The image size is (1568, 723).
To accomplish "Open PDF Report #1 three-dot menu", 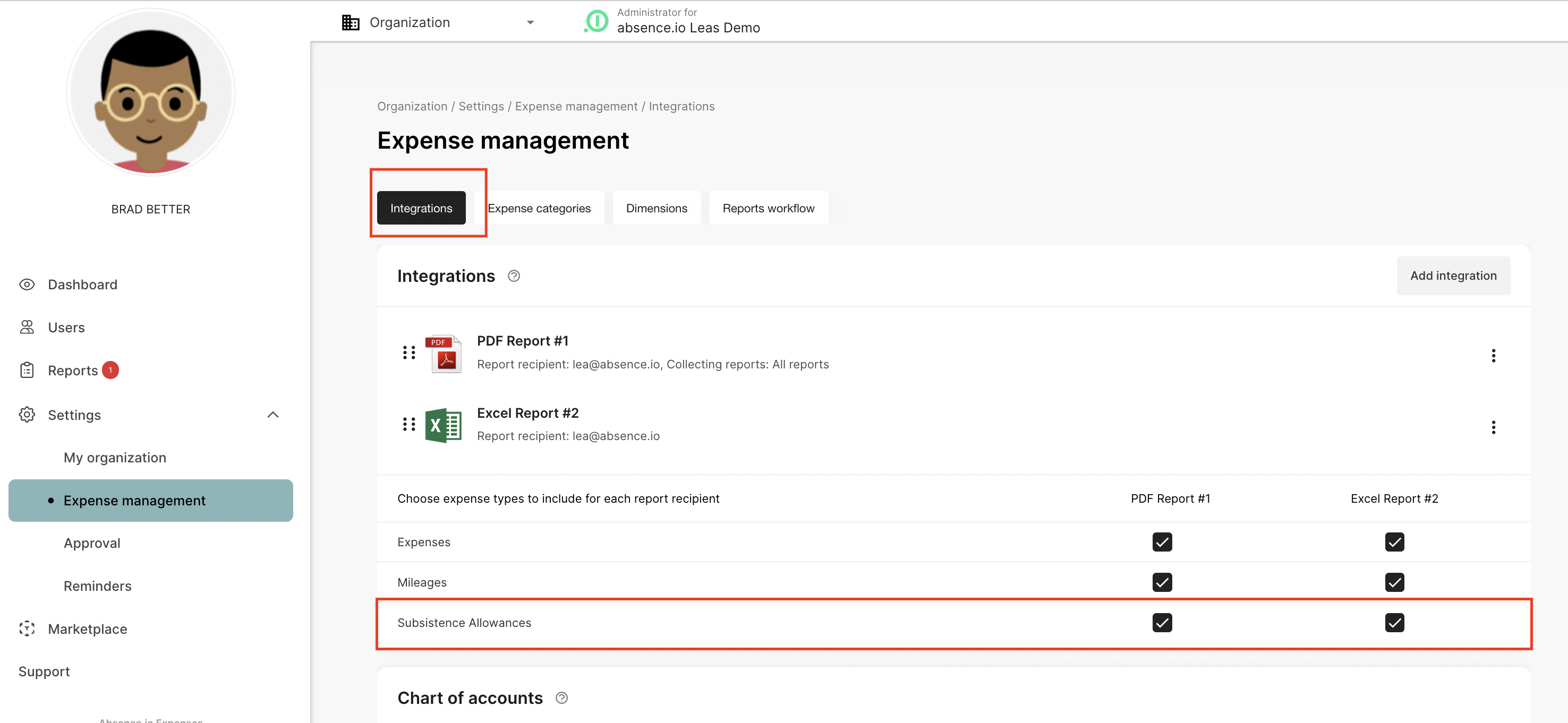I will coord(1493,356).
